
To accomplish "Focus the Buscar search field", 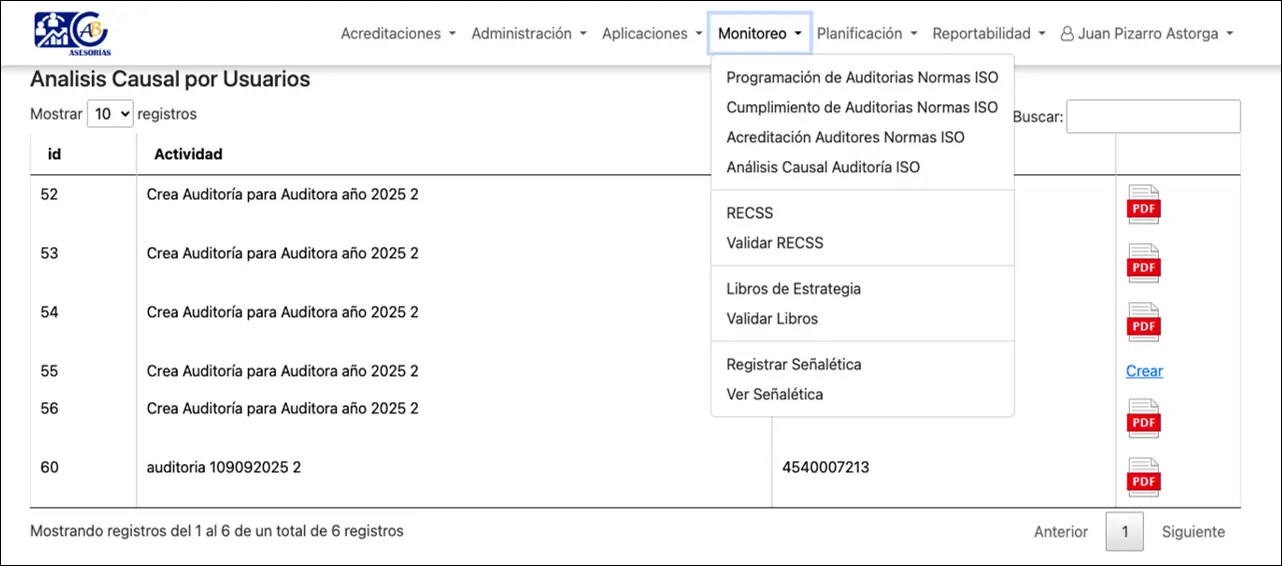I will 1153,117.
